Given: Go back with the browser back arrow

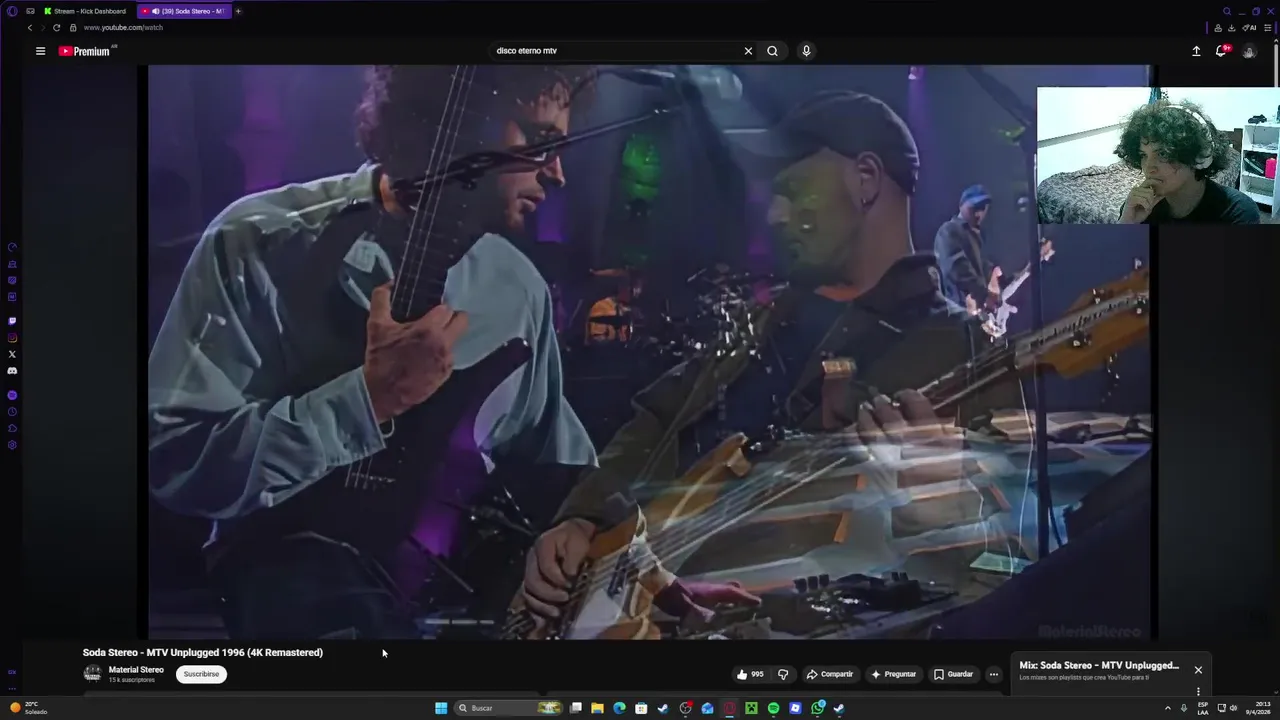Looking at the screenshot, I should pos(29,28).
